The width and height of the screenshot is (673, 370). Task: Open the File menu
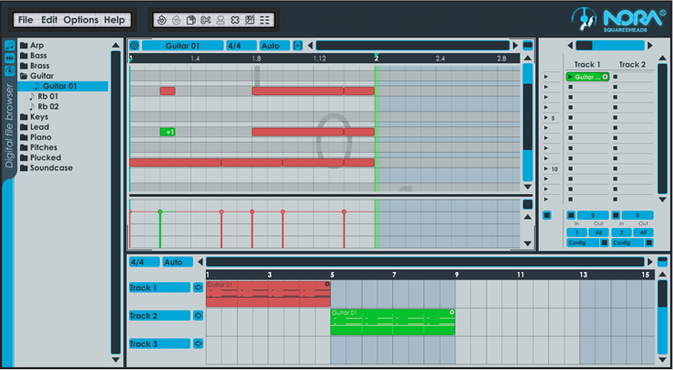click(26, 20)
